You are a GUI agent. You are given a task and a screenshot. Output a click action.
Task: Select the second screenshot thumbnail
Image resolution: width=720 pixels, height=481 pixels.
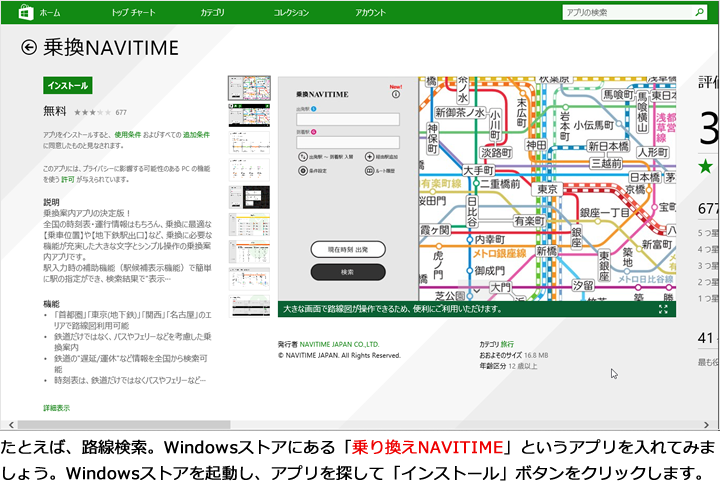(x=249, y=115)
